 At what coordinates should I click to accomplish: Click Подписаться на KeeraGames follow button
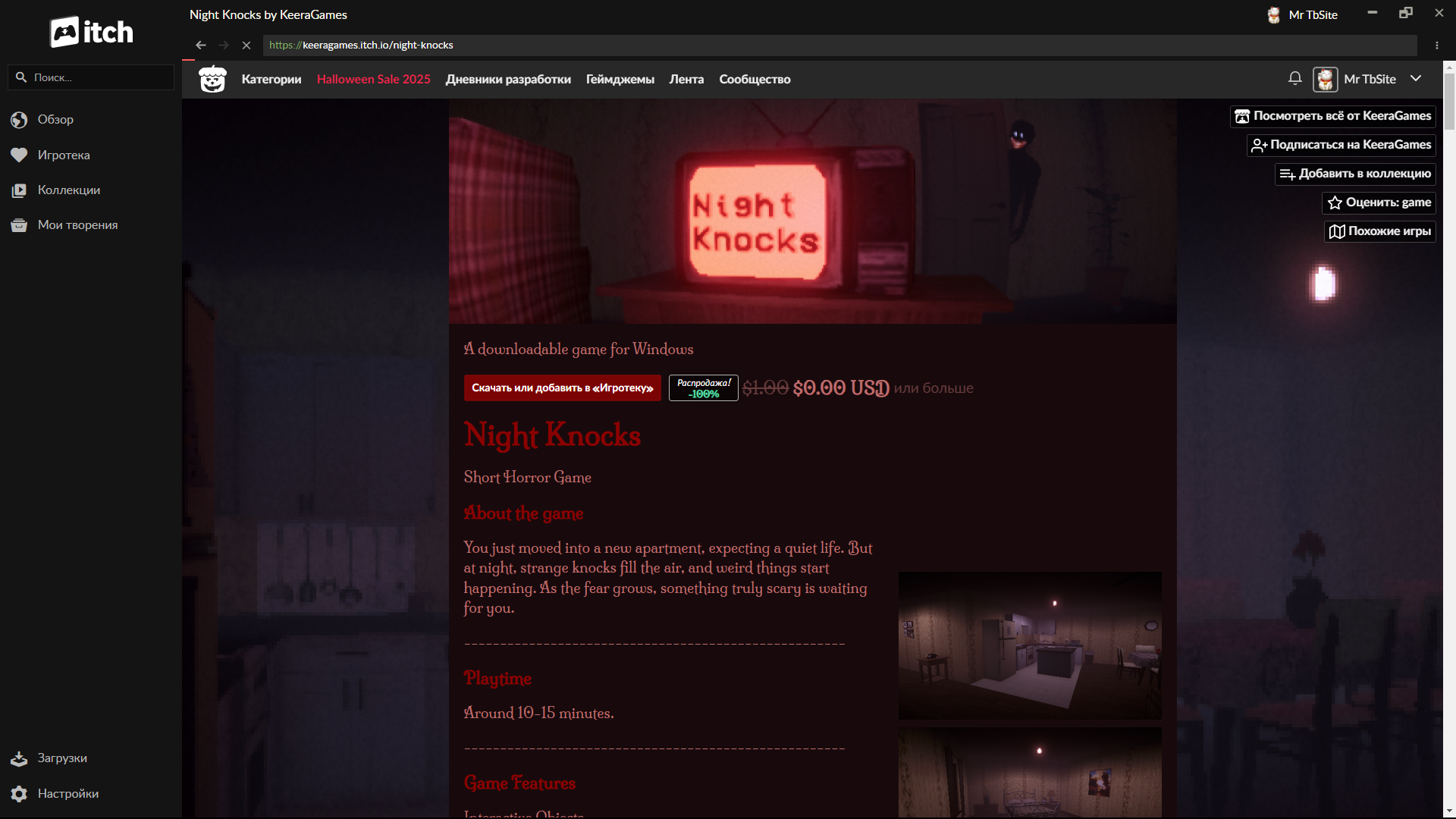tap(1341, 145)
